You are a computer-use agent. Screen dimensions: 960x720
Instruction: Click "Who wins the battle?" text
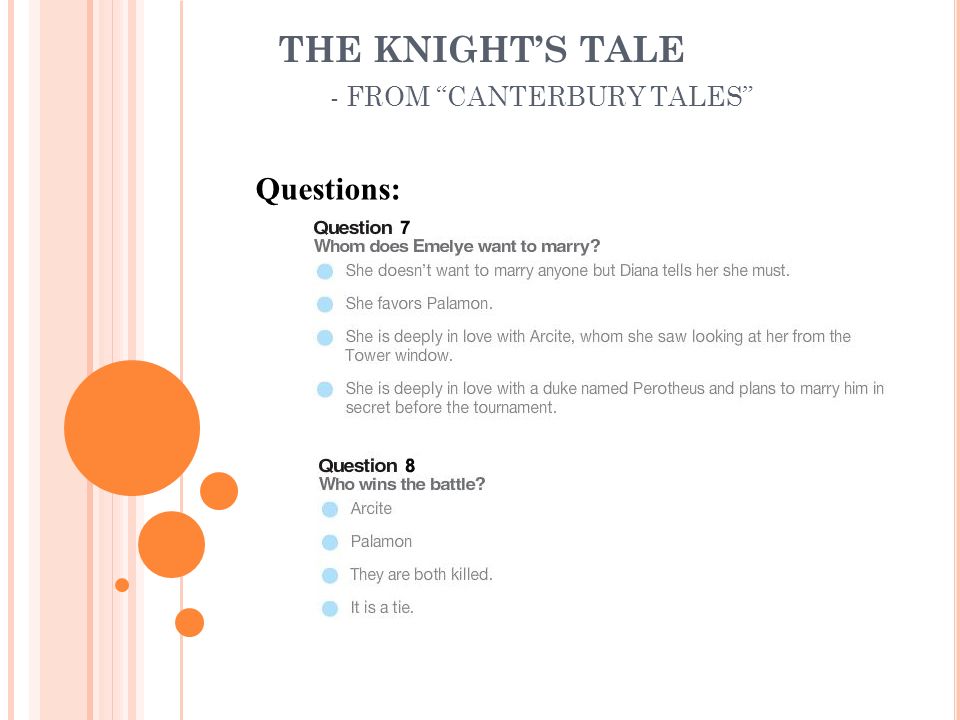pos(402,484)
